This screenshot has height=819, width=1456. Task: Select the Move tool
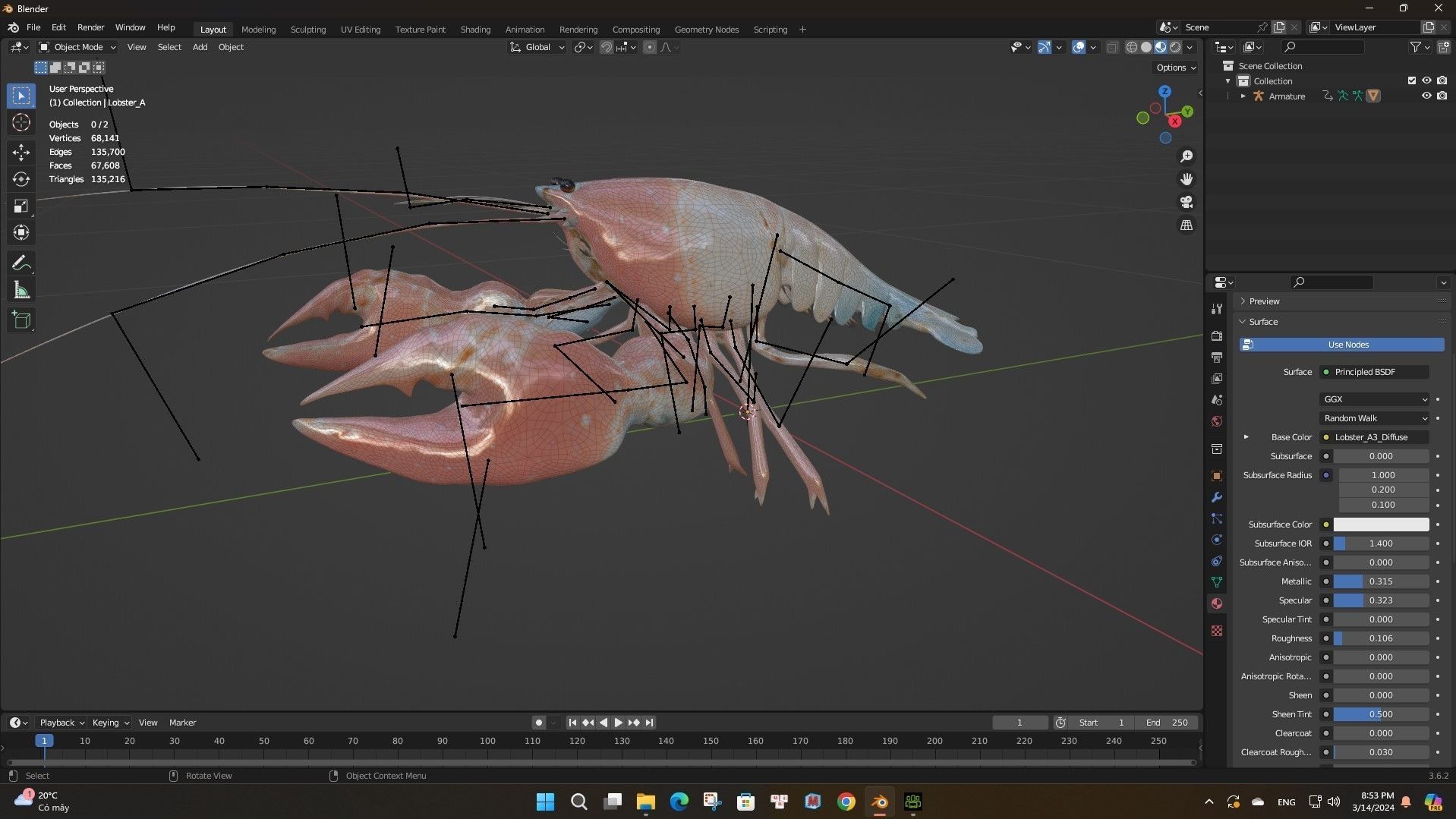pos(21,153)
